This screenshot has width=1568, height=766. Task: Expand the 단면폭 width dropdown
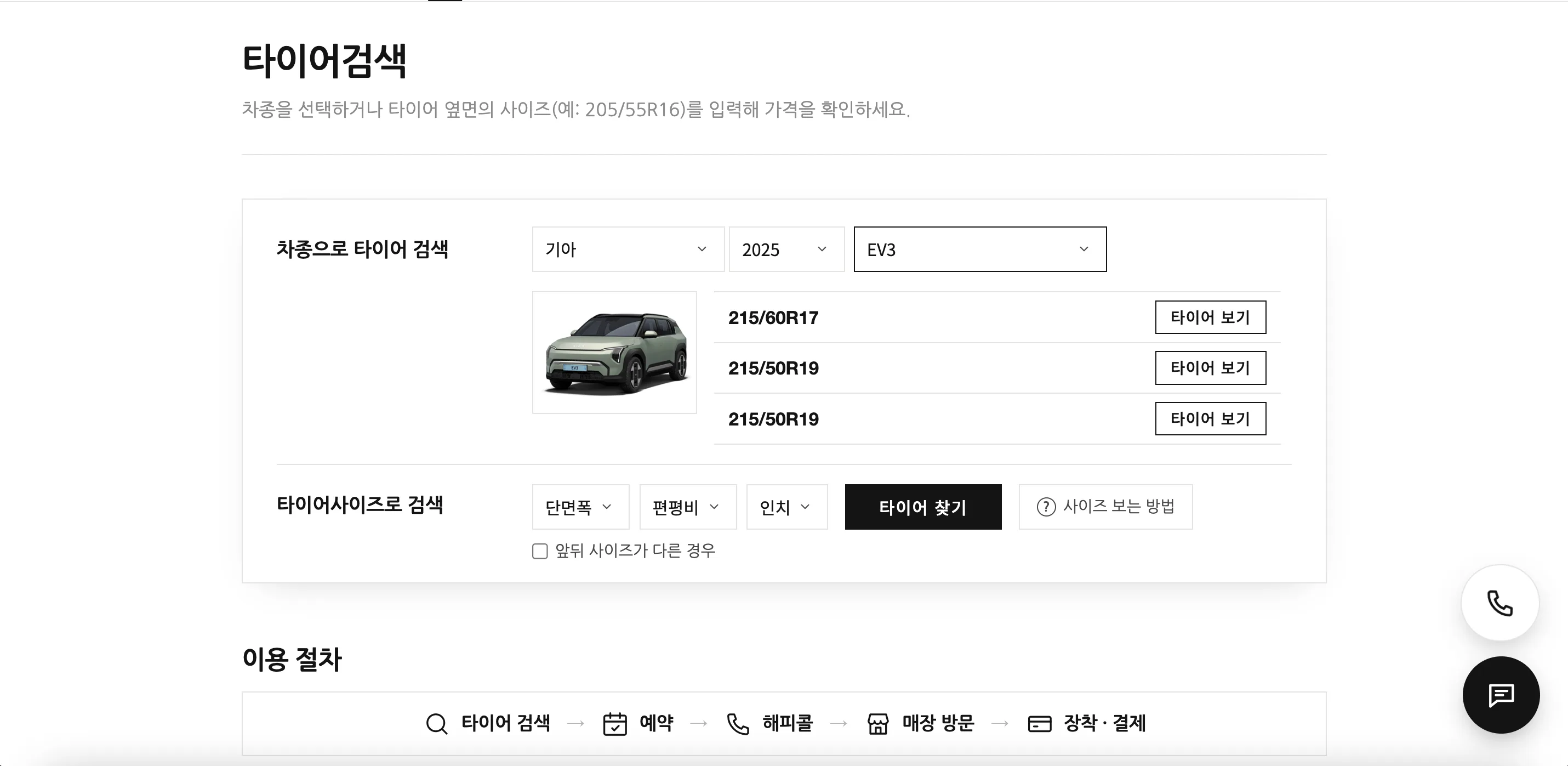[581, 507]
